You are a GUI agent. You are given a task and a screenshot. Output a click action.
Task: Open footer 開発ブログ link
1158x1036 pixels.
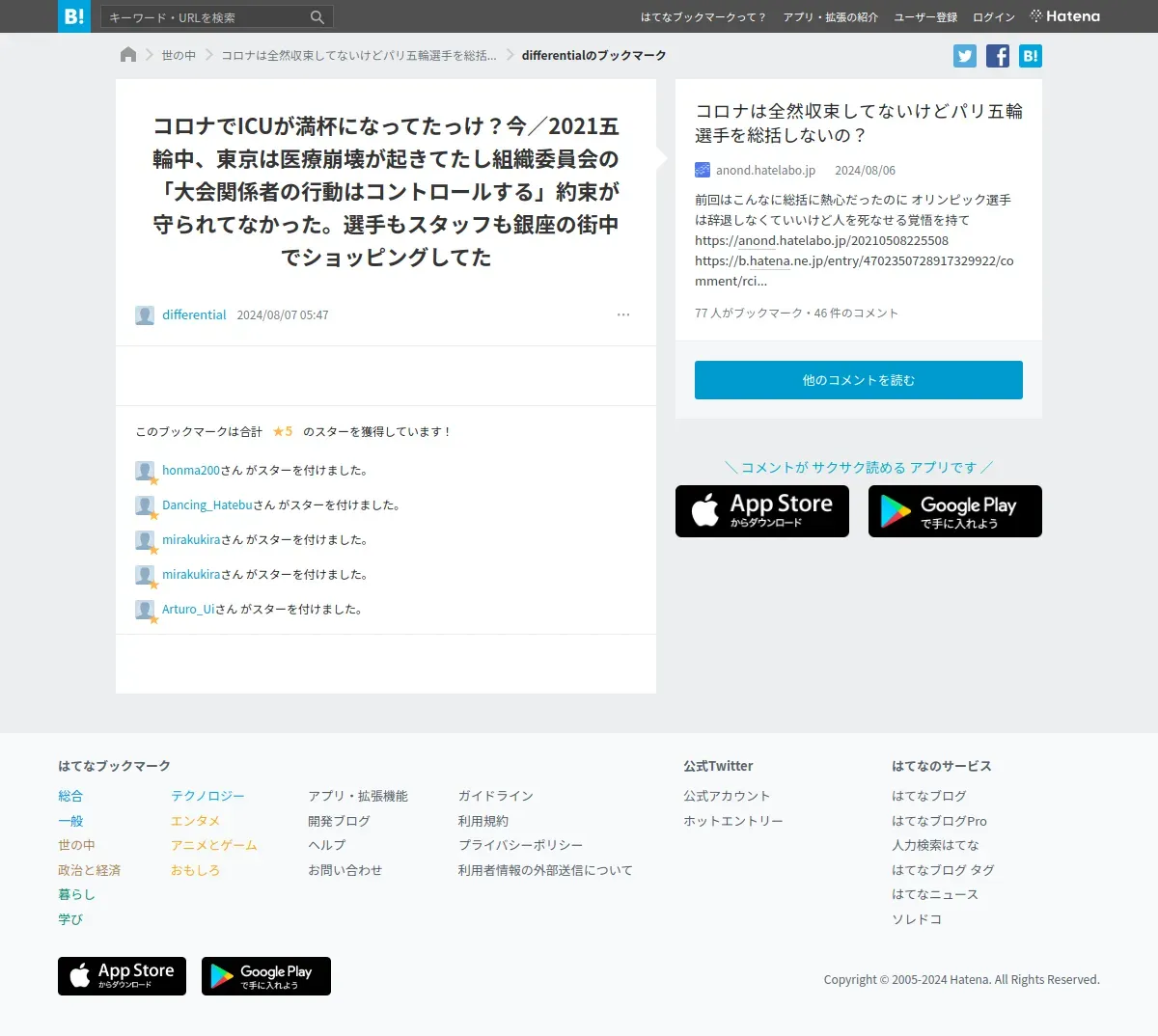click(x=339, y=821)
